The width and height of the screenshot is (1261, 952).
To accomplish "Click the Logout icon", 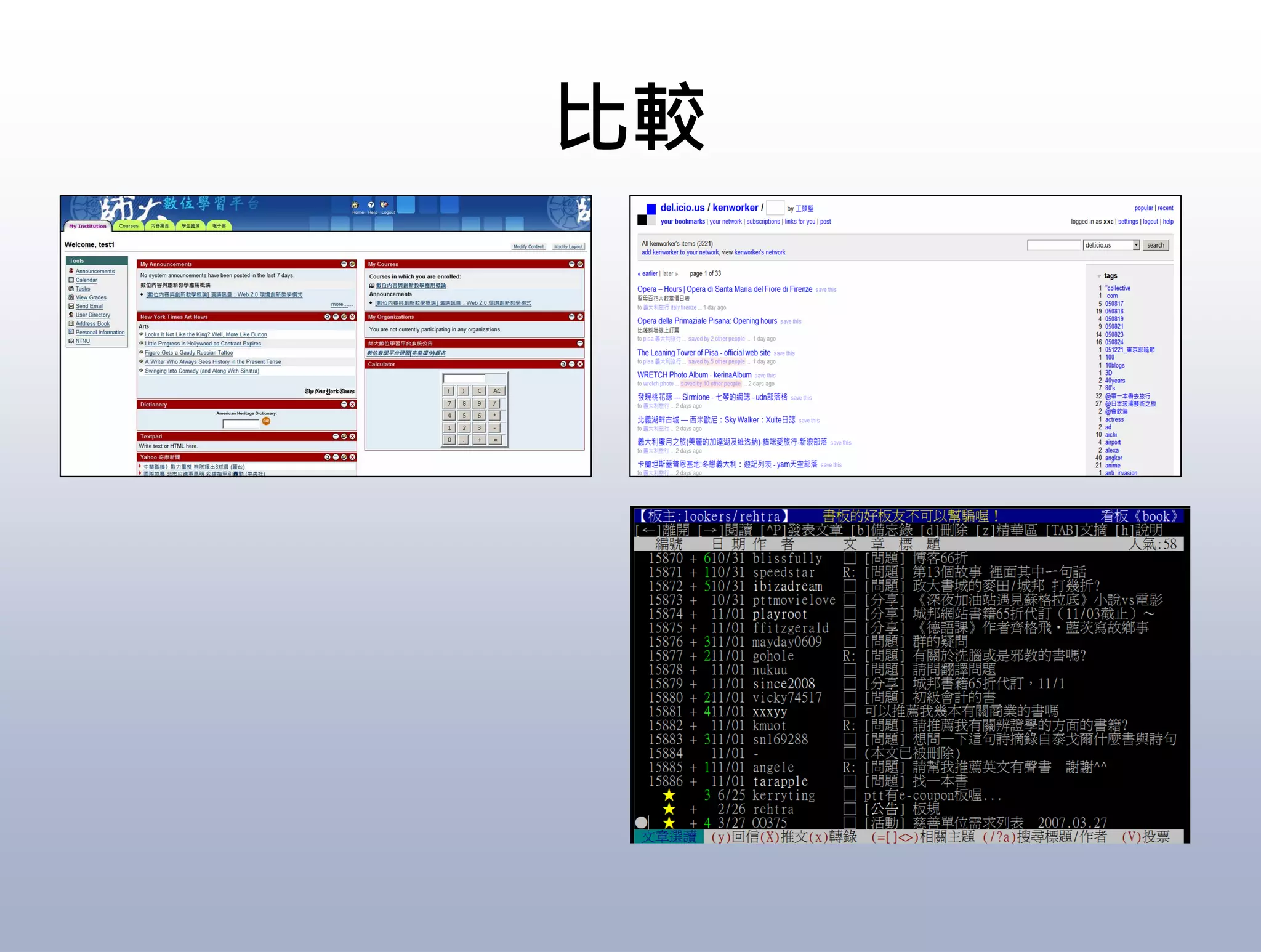I will click(x=384, y=205).
